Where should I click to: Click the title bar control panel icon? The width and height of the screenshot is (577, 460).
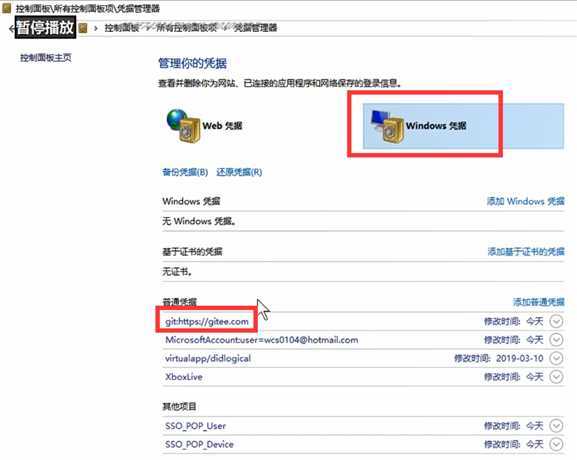(7, 8)
